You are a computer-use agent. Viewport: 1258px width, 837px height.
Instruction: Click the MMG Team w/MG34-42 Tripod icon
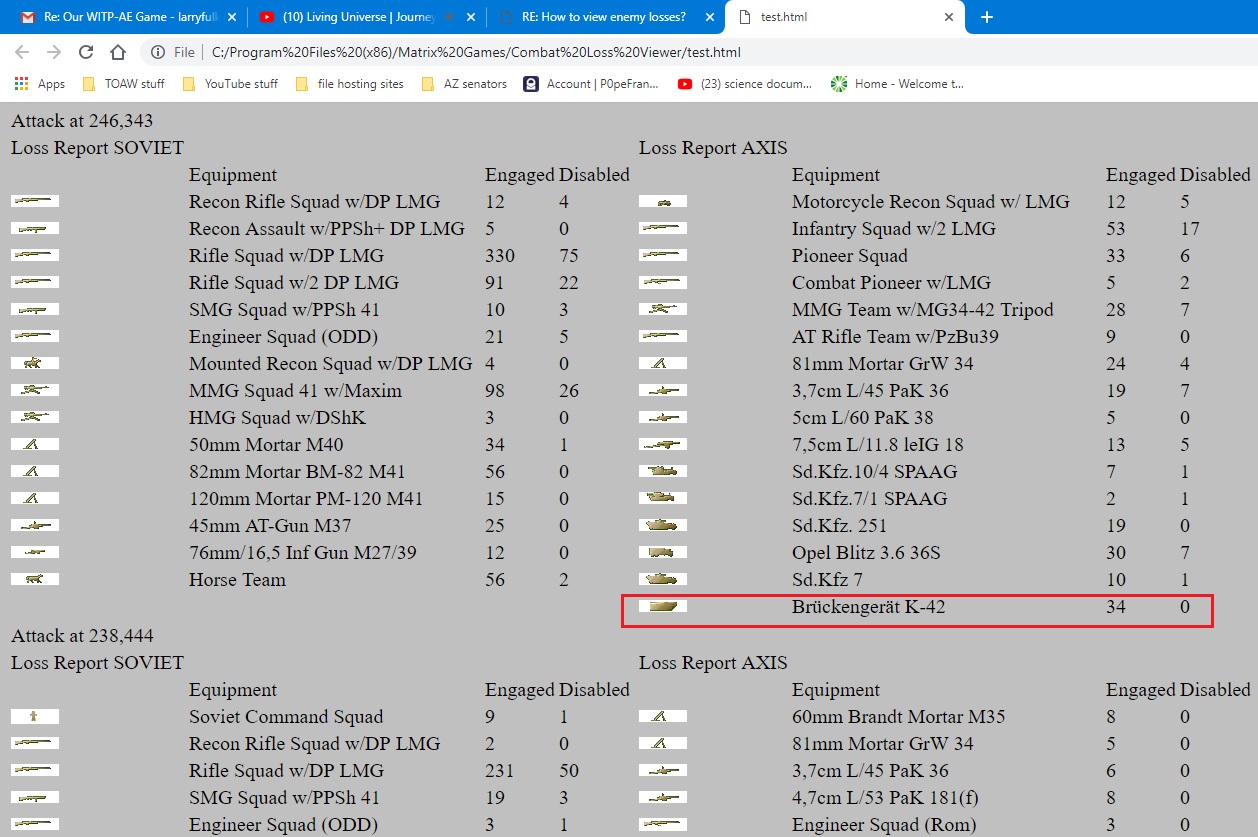(x=663, y=309)
